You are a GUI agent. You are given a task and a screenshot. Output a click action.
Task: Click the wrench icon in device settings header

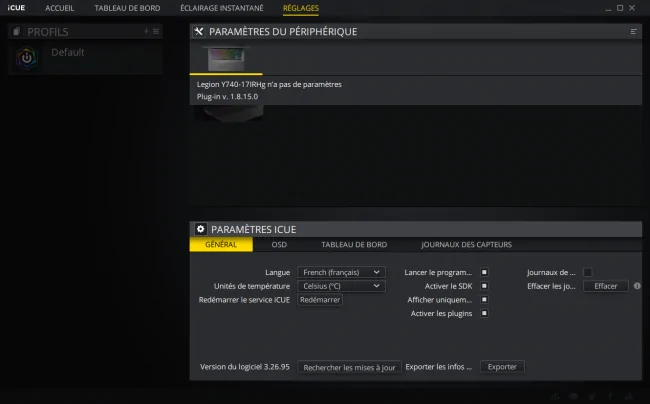click(199, 31)
